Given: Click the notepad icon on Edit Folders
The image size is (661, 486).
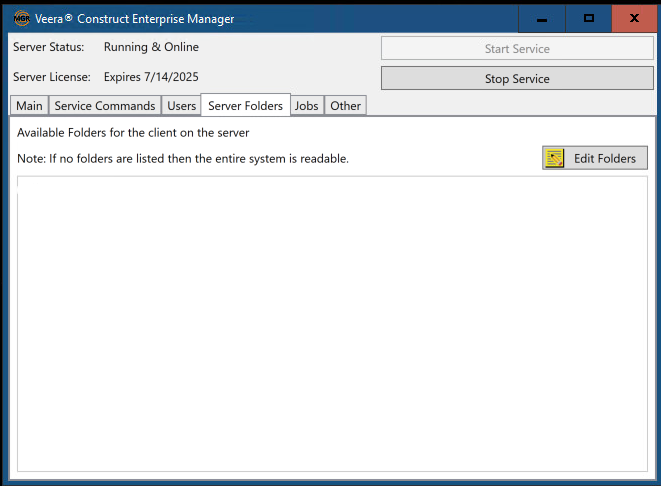Looking at the screenshot, I should pos(554,158).
